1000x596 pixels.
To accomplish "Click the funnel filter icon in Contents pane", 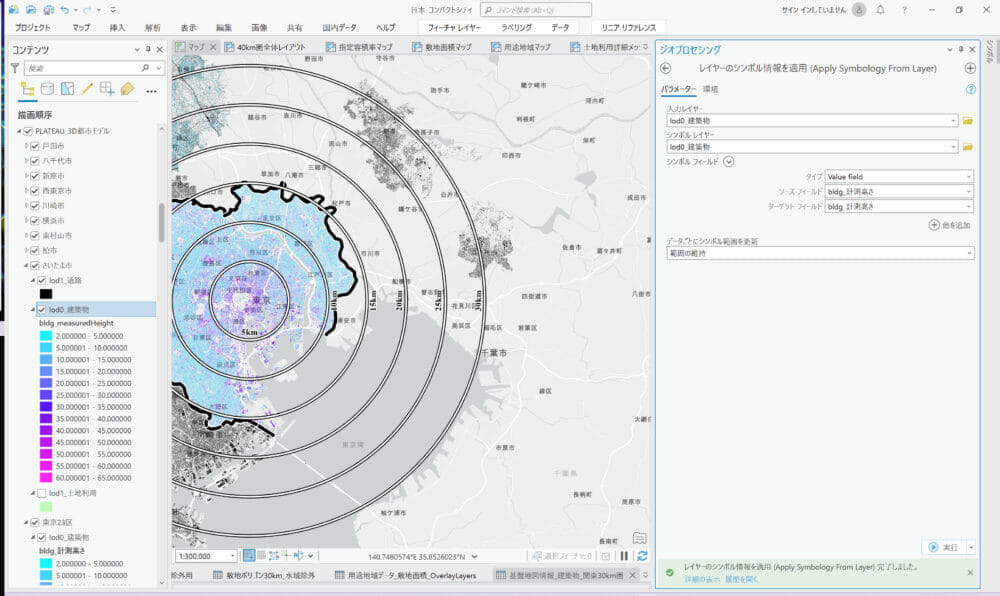I will click(15, 68).
